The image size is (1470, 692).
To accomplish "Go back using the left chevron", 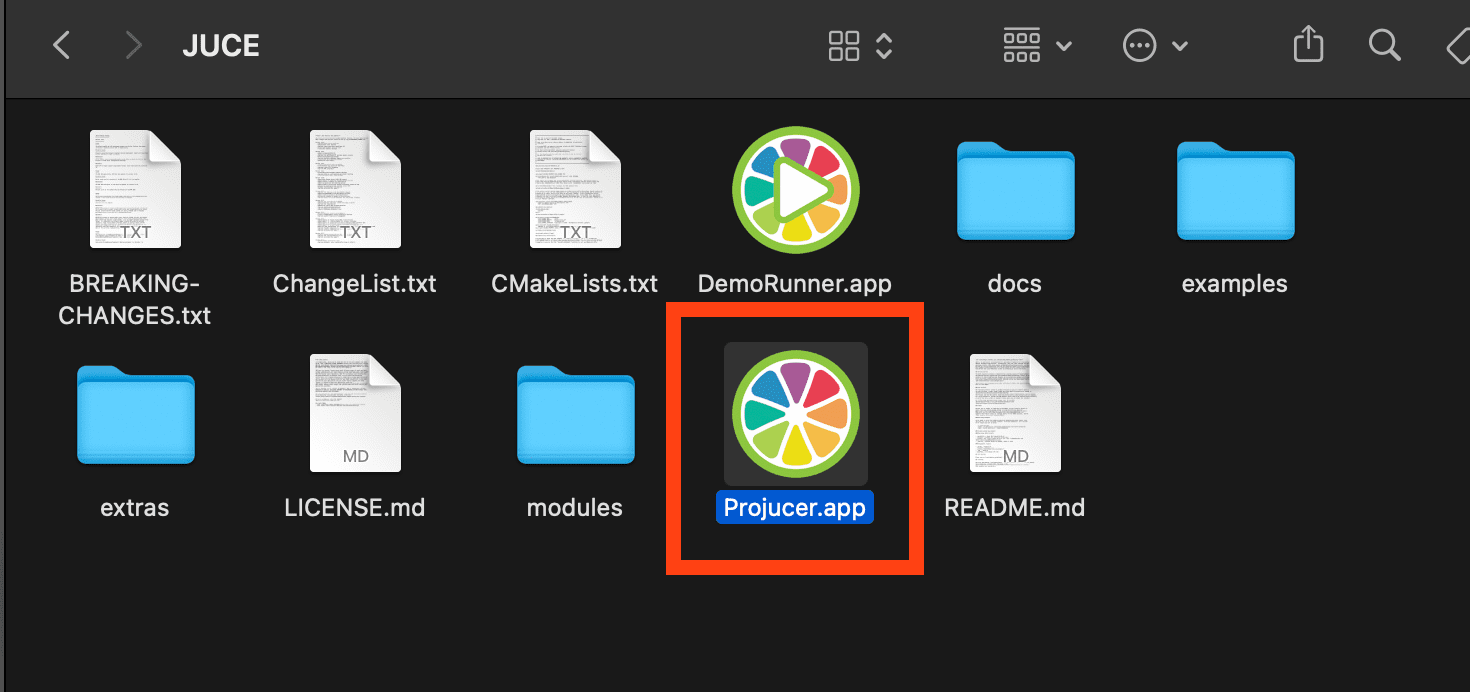I will pyautogui.click(x=62, y=45).
